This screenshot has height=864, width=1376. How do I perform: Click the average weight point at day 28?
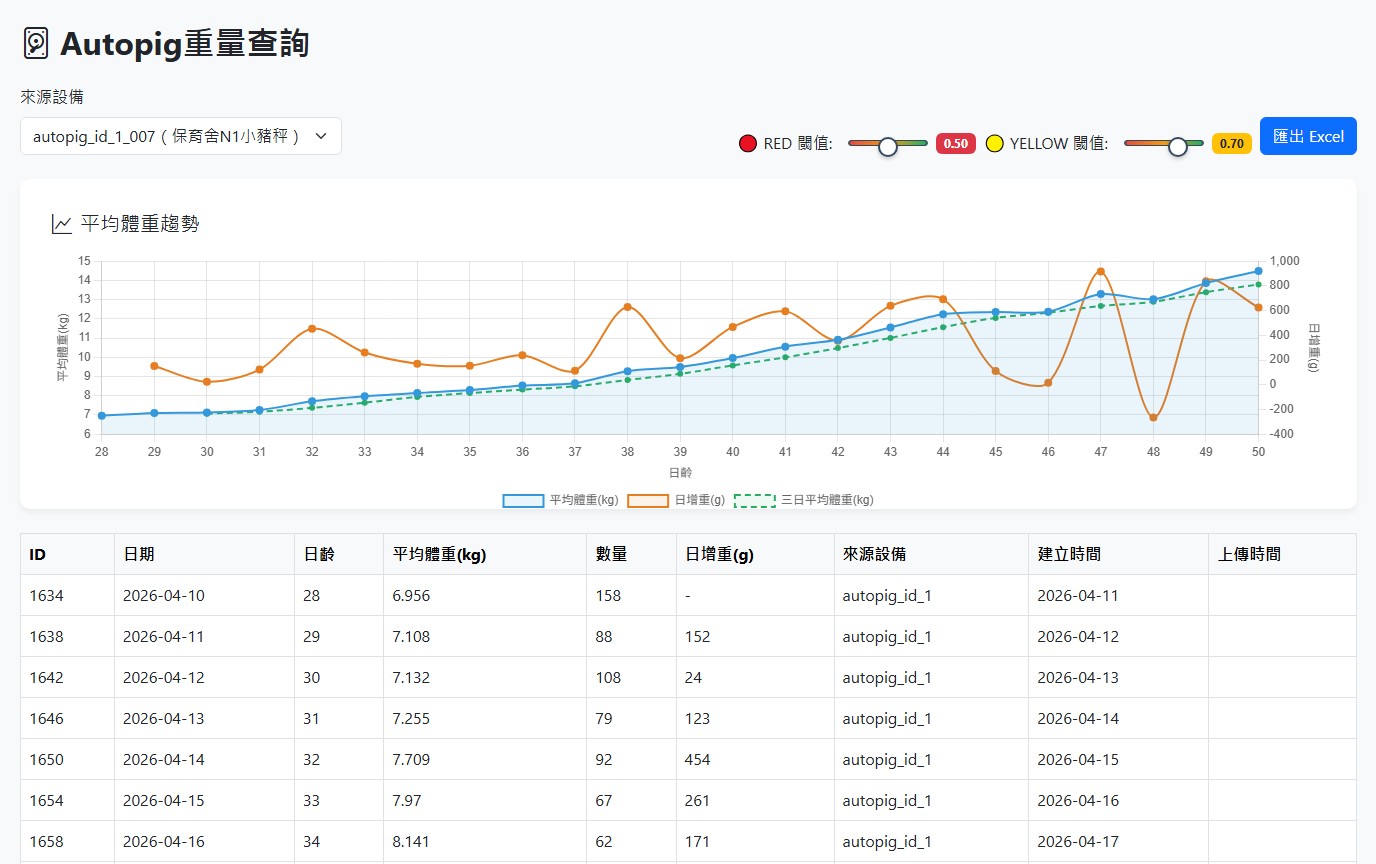pos(101,416)
